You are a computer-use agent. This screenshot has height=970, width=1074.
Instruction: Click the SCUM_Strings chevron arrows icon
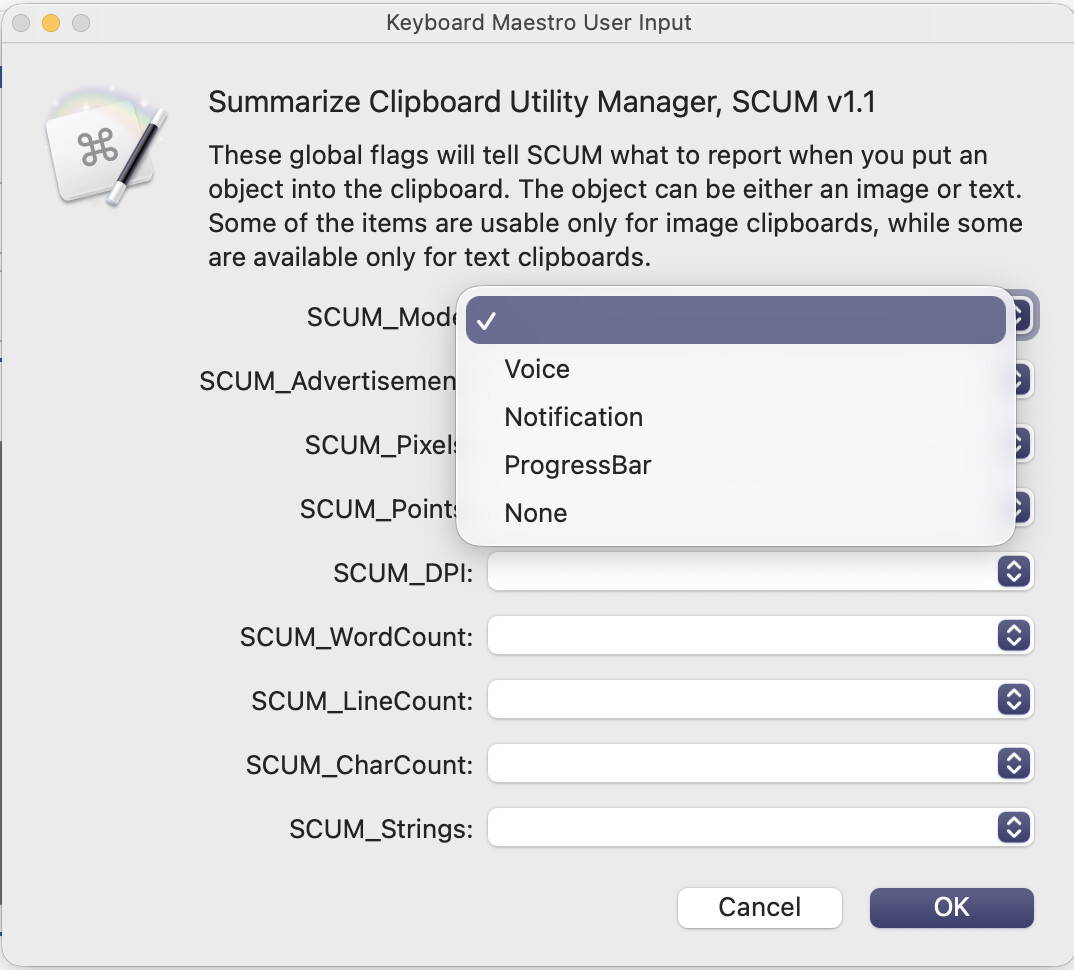1013,828
